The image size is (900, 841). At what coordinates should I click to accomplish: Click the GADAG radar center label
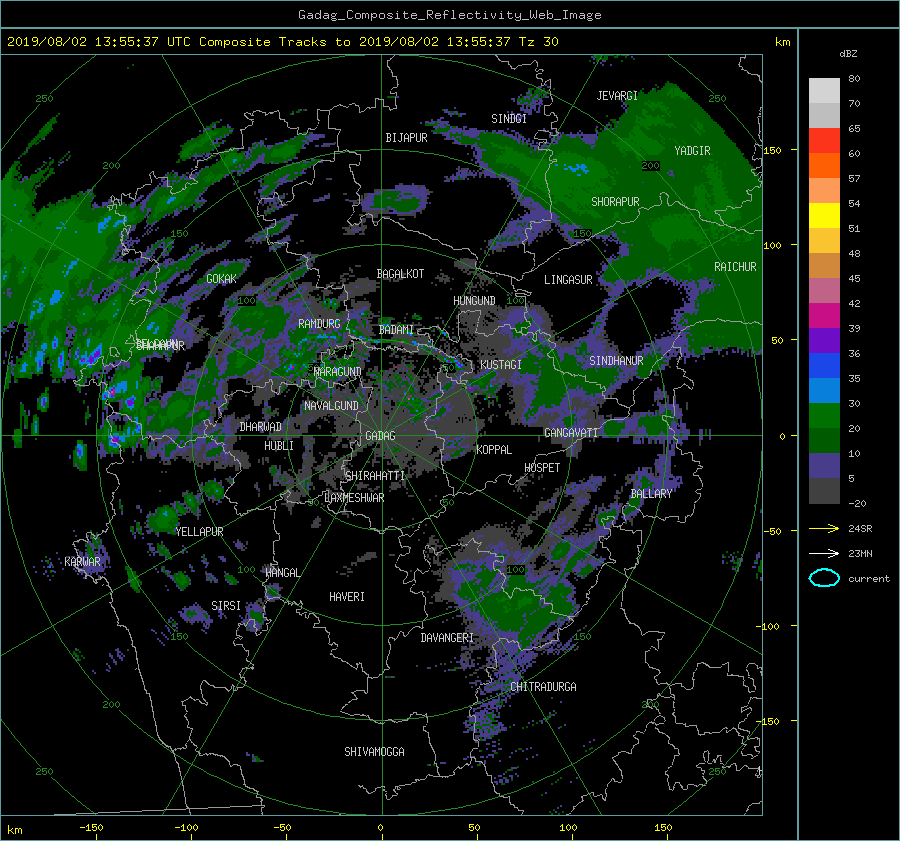(x=381, y=436)
